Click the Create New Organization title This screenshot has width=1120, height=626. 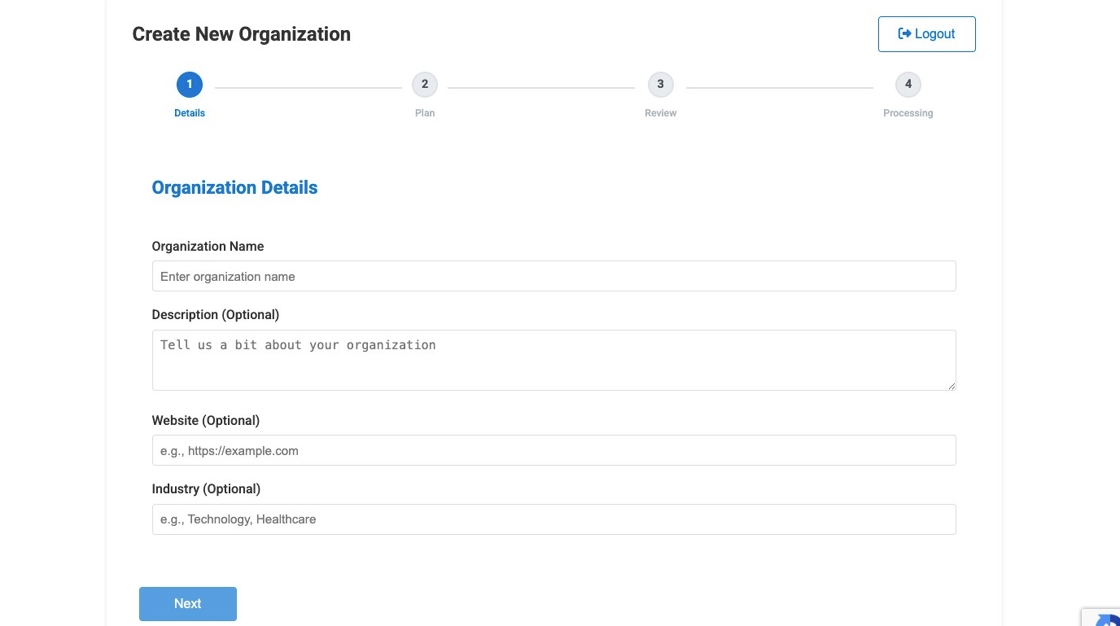tap(241, 33)
